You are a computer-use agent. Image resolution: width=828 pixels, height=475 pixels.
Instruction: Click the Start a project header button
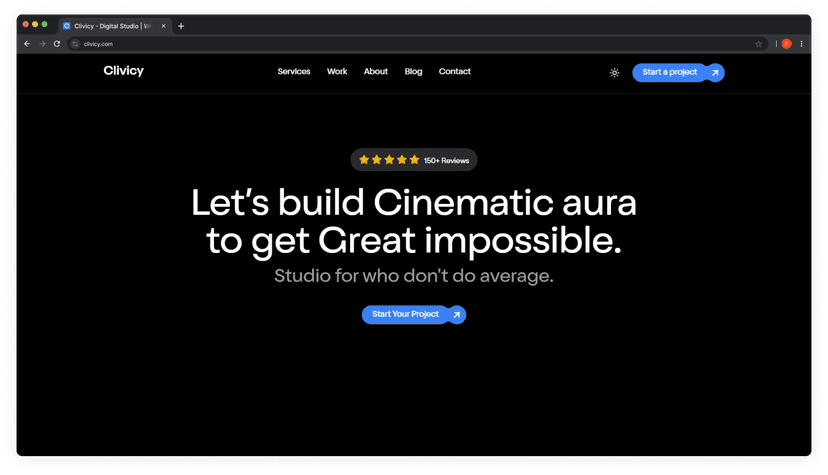(678, 72)
